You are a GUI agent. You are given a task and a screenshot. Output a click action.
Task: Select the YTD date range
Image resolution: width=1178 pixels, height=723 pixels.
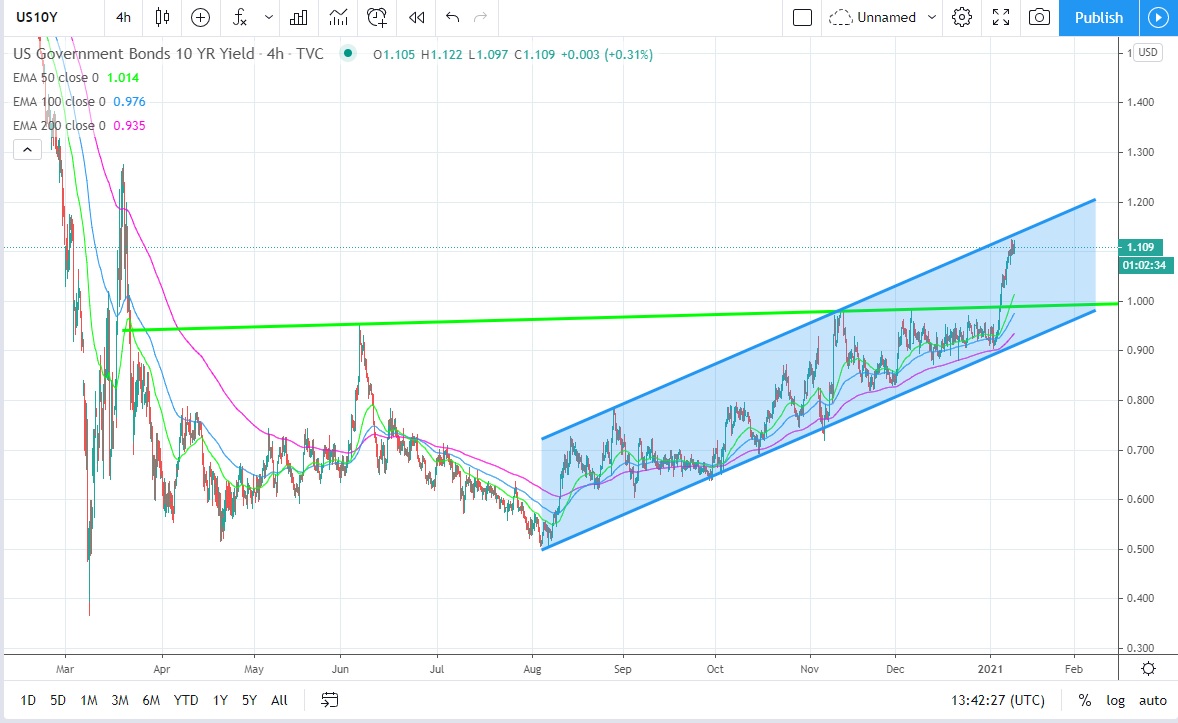[x=185, y=700]
